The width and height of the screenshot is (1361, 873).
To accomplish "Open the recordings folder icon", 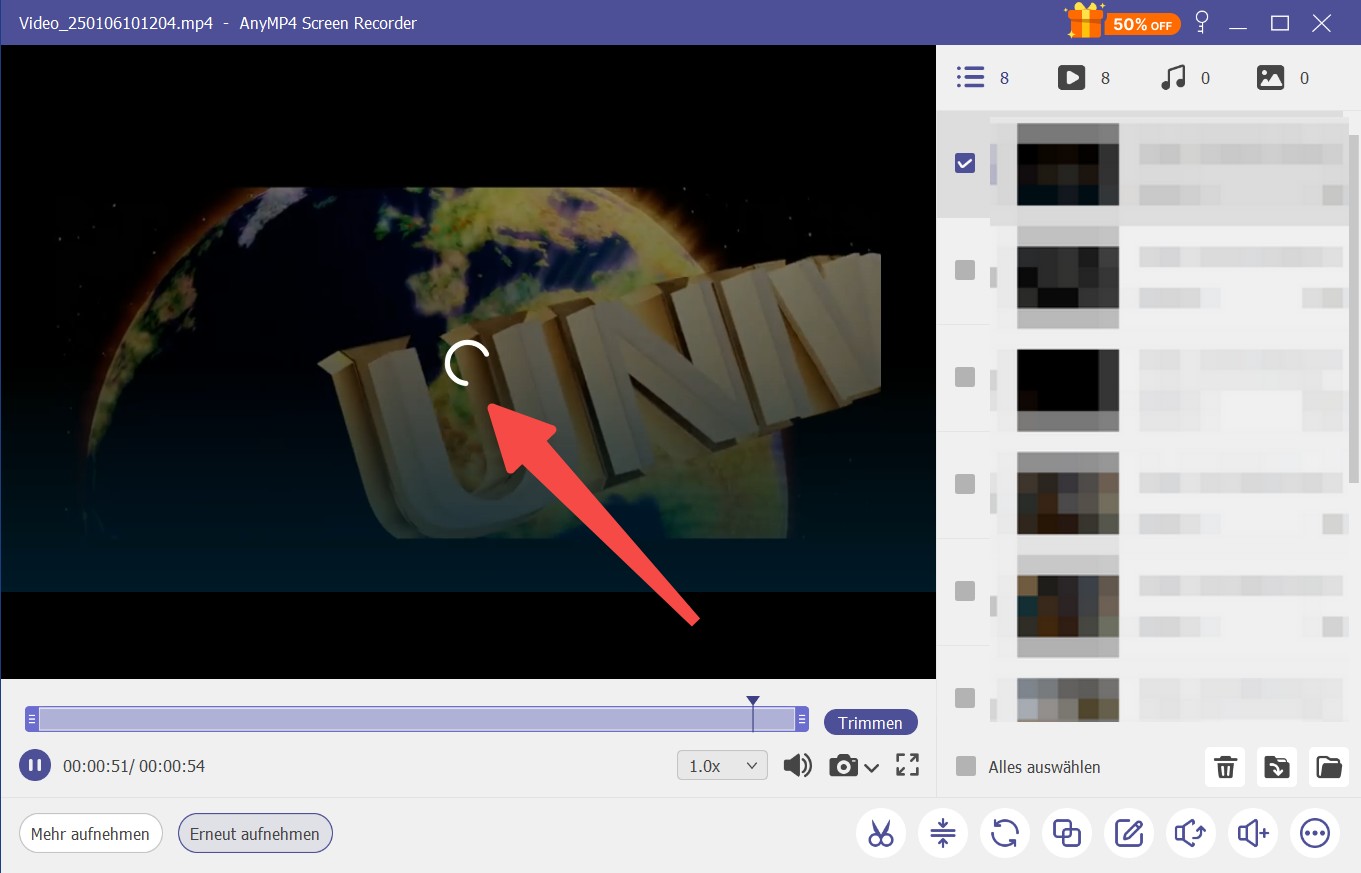I will pyautogui.click(x=1329, y=767).
